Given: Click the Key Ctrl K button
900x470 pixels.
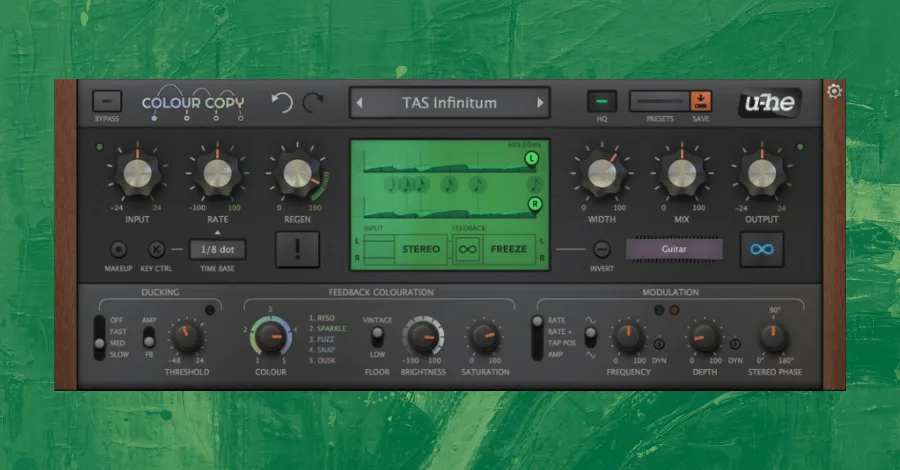Looking at the screenshot, I should click(x=157, y=249).
